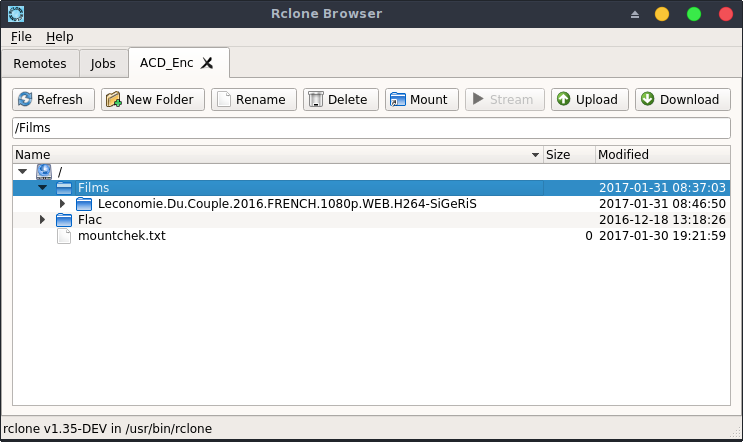Open the Help menu
Screen dimensions: 743x442
click(60, 37)
